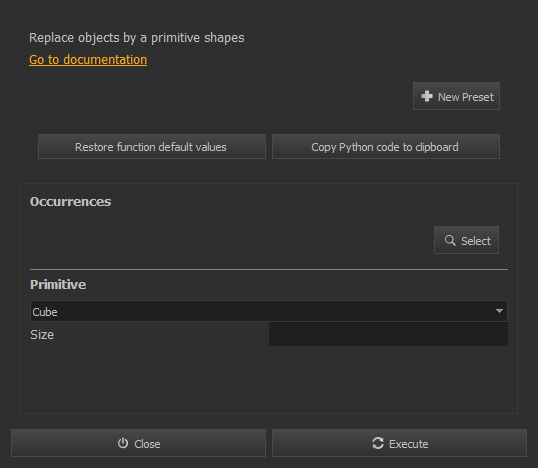Click the power icon on Close

(123, 443)
